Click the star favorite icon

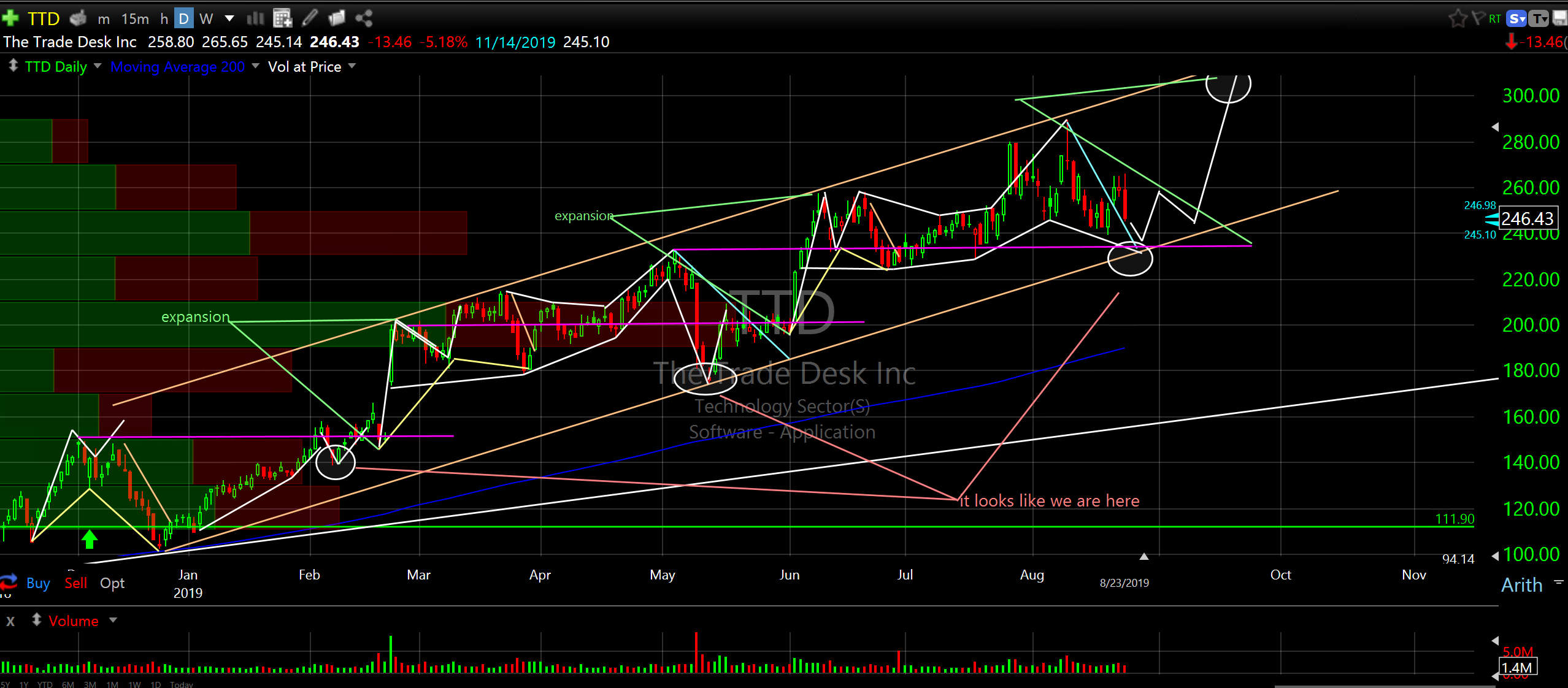(x=1457, y=18)
